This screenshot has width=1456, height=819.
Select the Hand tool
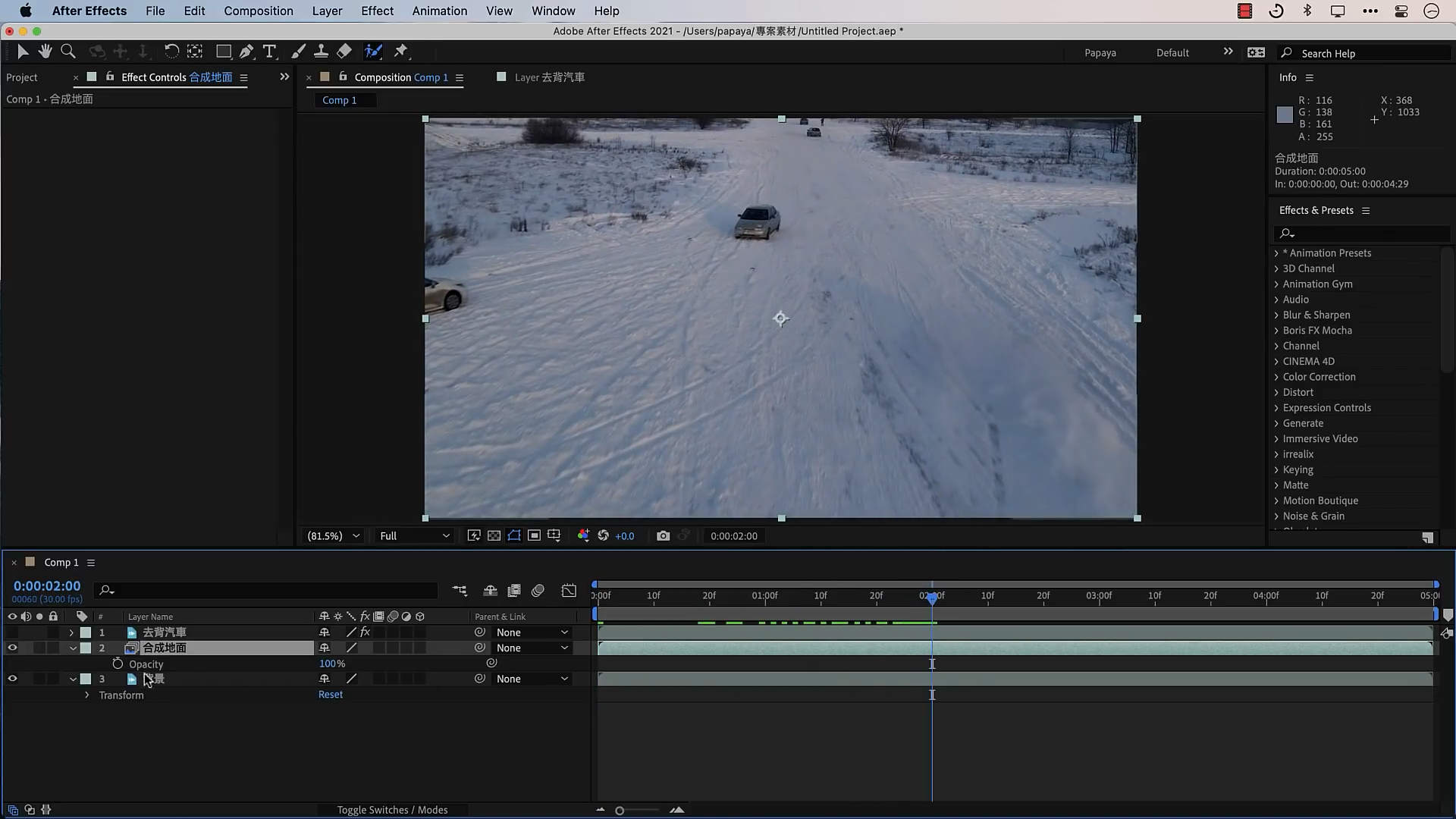pyautogui.click(x=45, y=52)
